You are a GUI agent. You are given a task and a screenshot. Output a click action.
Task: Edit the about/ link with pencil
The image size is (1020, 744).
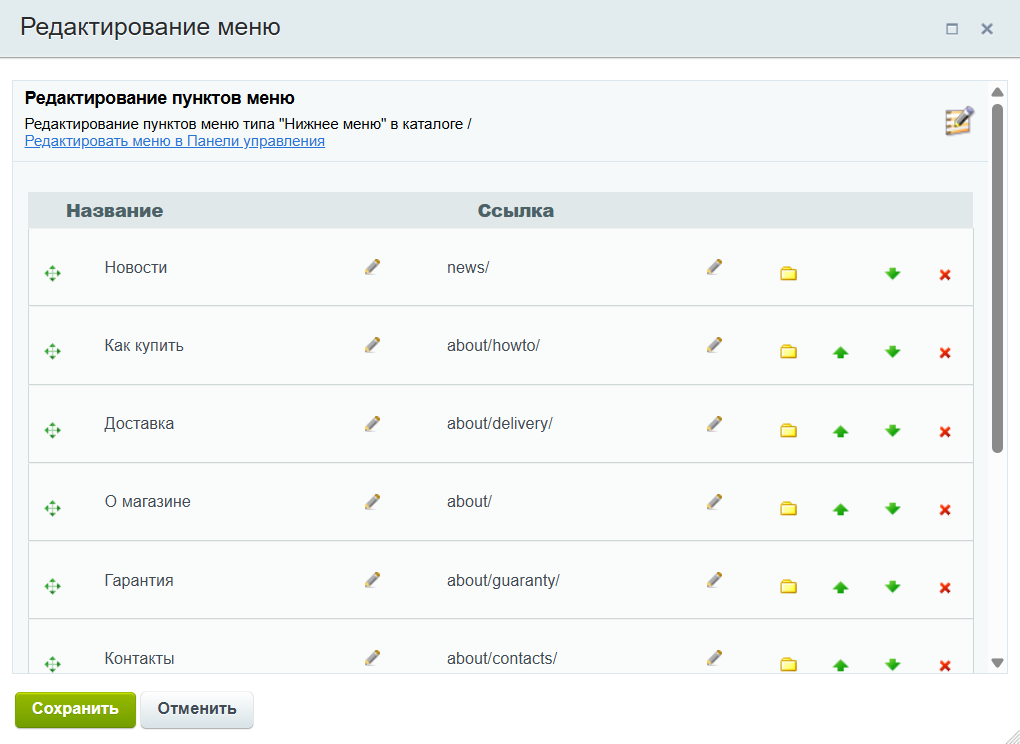[x=714, y=501]
